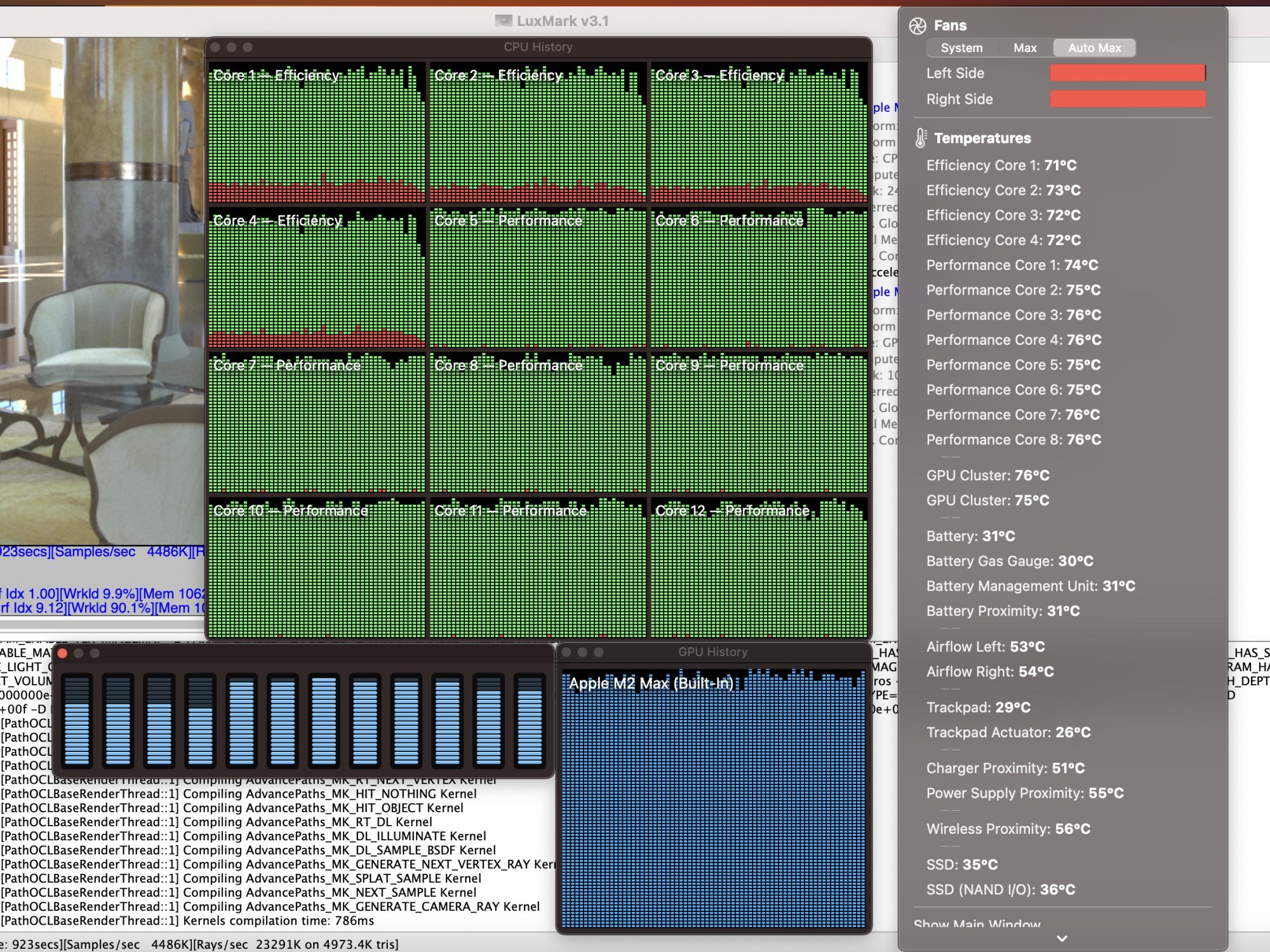Click the GPU History window zoom button
The width and height of the screenshot is (1270, 952).
(x=598, y=652)
